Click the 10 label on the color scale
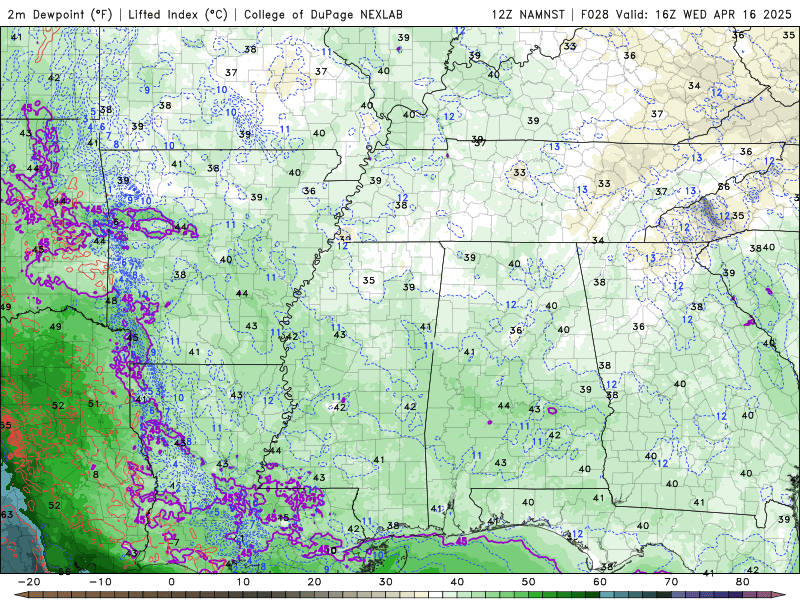Screen dimensions: 800x600 pos(243,582)
